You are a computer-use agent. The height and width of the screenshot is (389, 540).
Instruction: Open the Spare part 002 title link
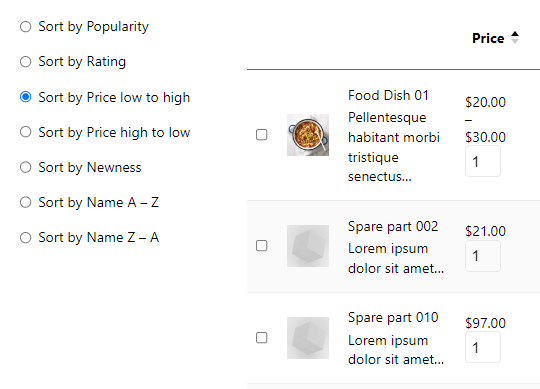[393, 227]
